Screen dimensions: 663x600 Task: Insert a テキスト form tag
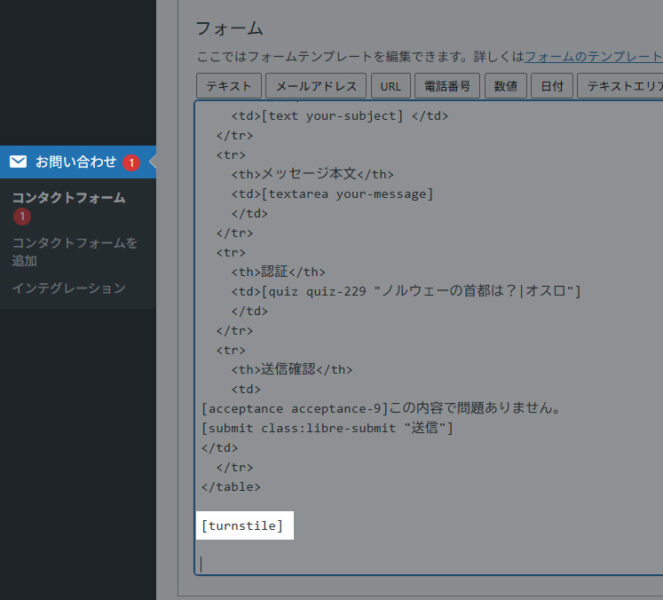click(229, 86)
